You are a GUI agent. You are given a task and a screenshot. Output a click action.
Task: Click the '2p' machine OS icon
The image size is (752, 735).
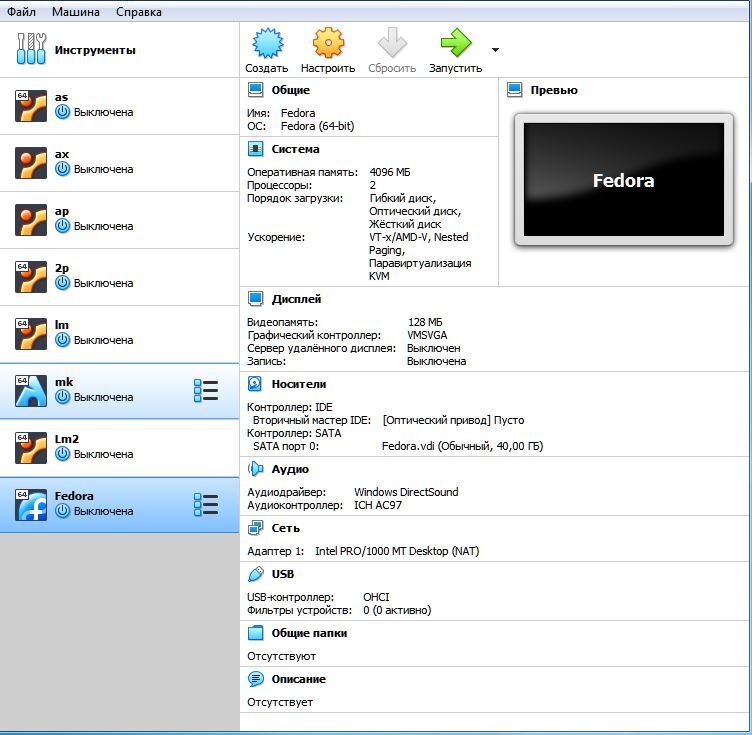click(x=31, y=277)
